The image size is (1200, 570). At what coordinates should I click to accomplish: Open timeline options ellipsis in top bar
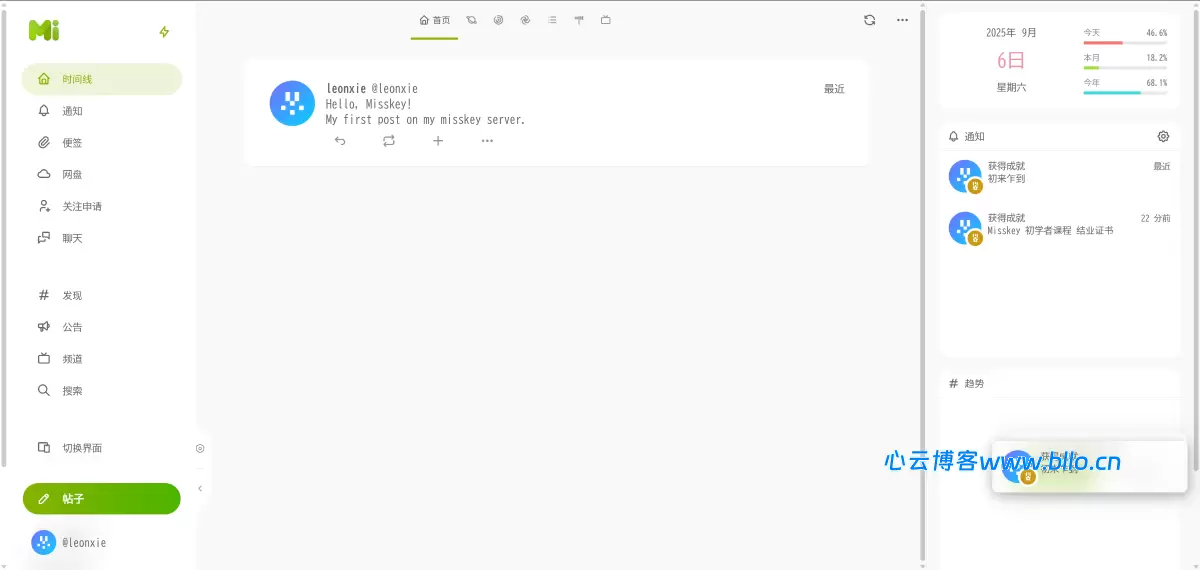point(902,20)
